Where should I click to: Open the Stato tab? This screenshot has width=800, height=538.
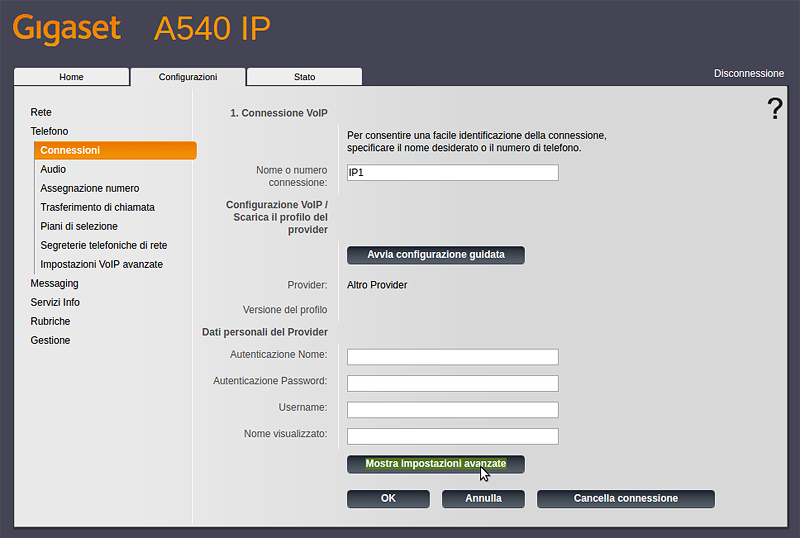(x=305, y=77)
